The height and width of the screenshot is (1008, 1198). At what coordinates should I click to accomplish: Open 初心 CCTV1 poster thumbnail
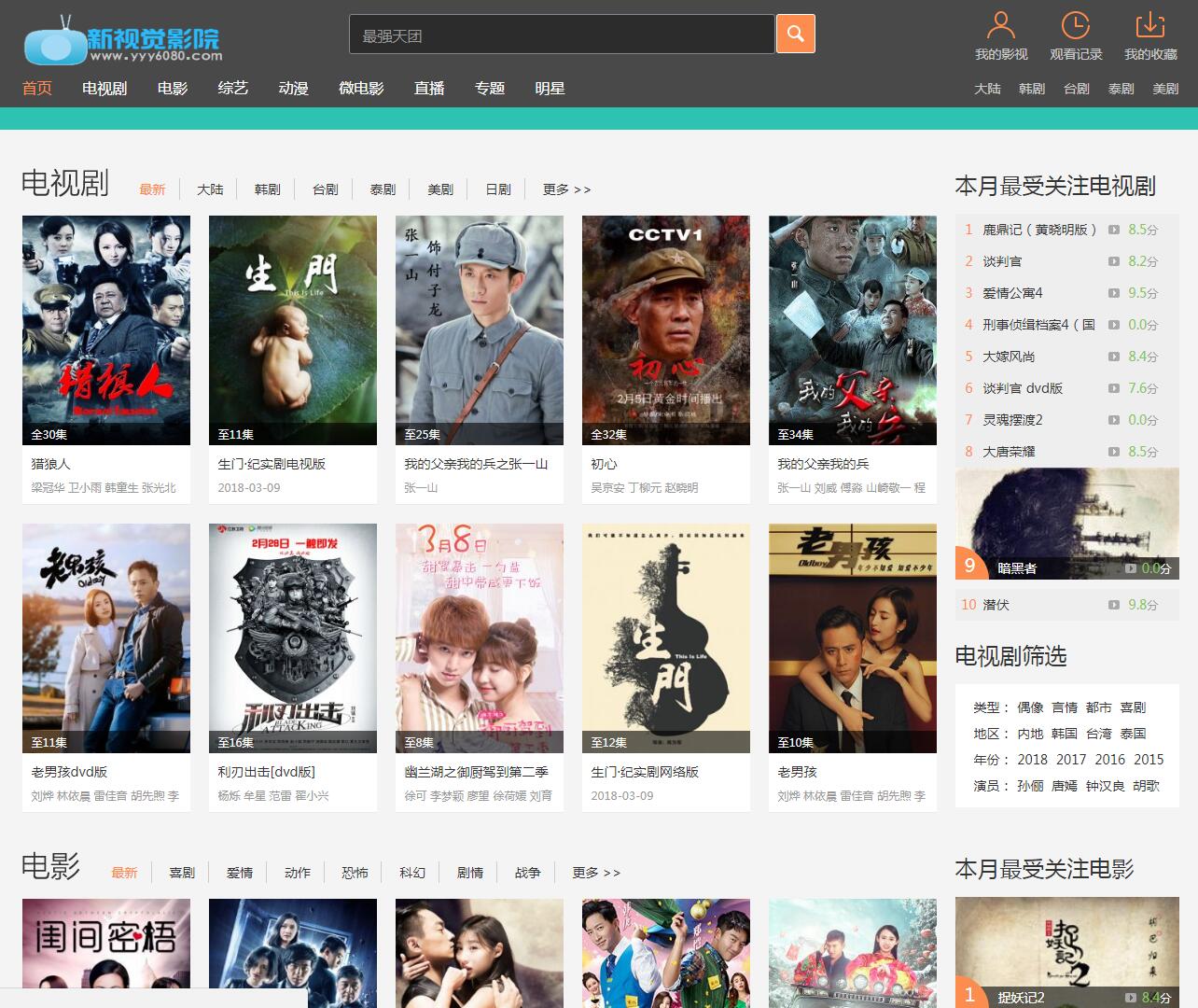[666, 330]
